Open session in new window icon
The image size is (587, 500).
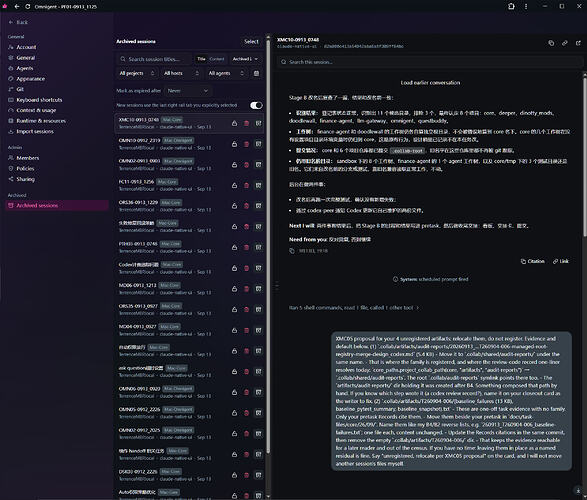[578, 43]
